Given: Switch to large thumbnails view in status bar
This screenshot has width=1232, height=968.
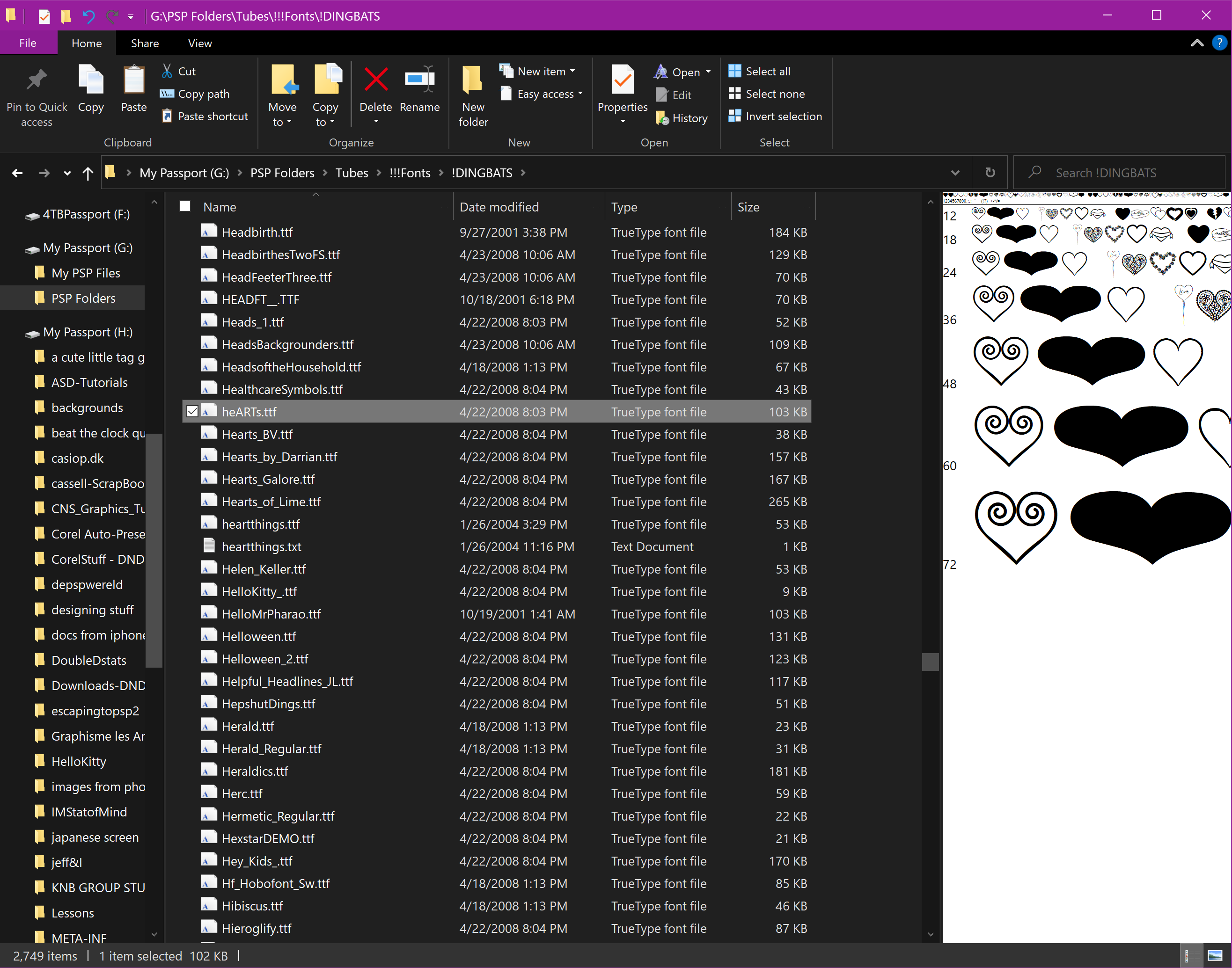Looking at the screenshot, I should pyautogui.click(x=1214, y=955).
